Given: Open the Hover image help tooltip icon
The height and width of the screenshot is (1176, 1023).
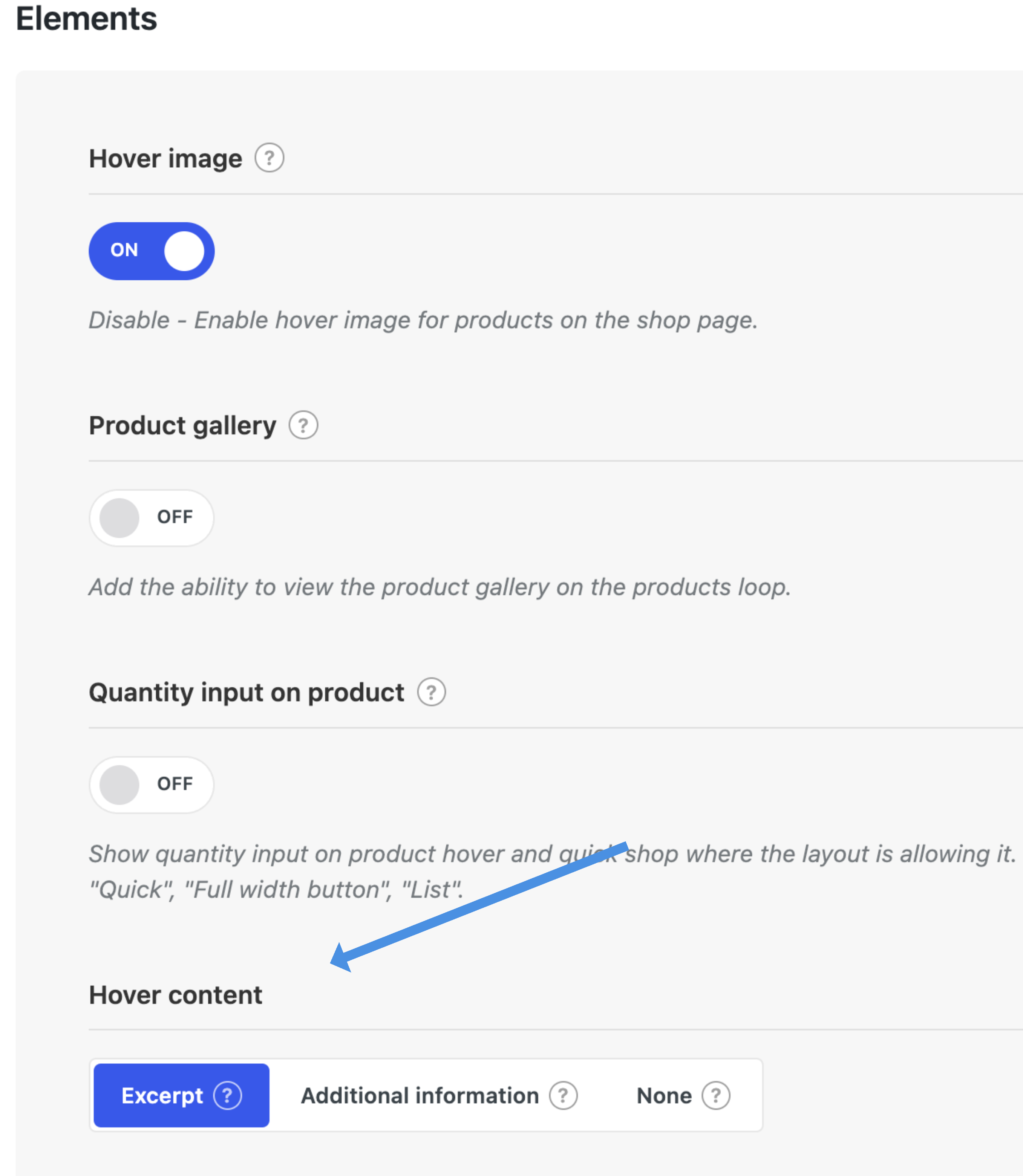Looking at the screenshot, I should point(269,158).
